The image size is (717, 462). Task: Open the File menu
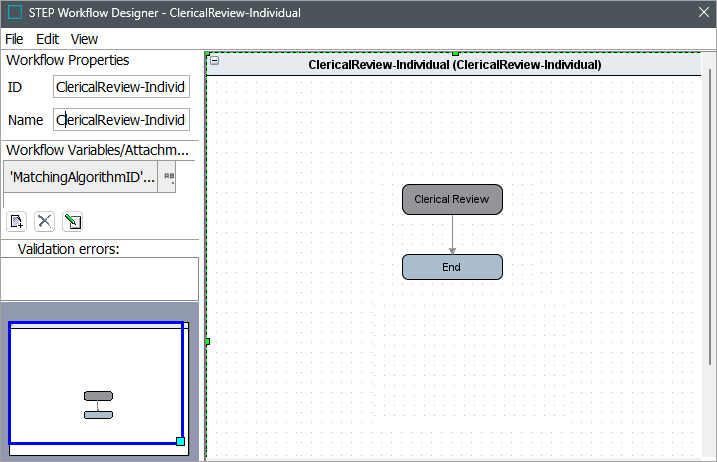pyautogui.click(x=14, y=39)
